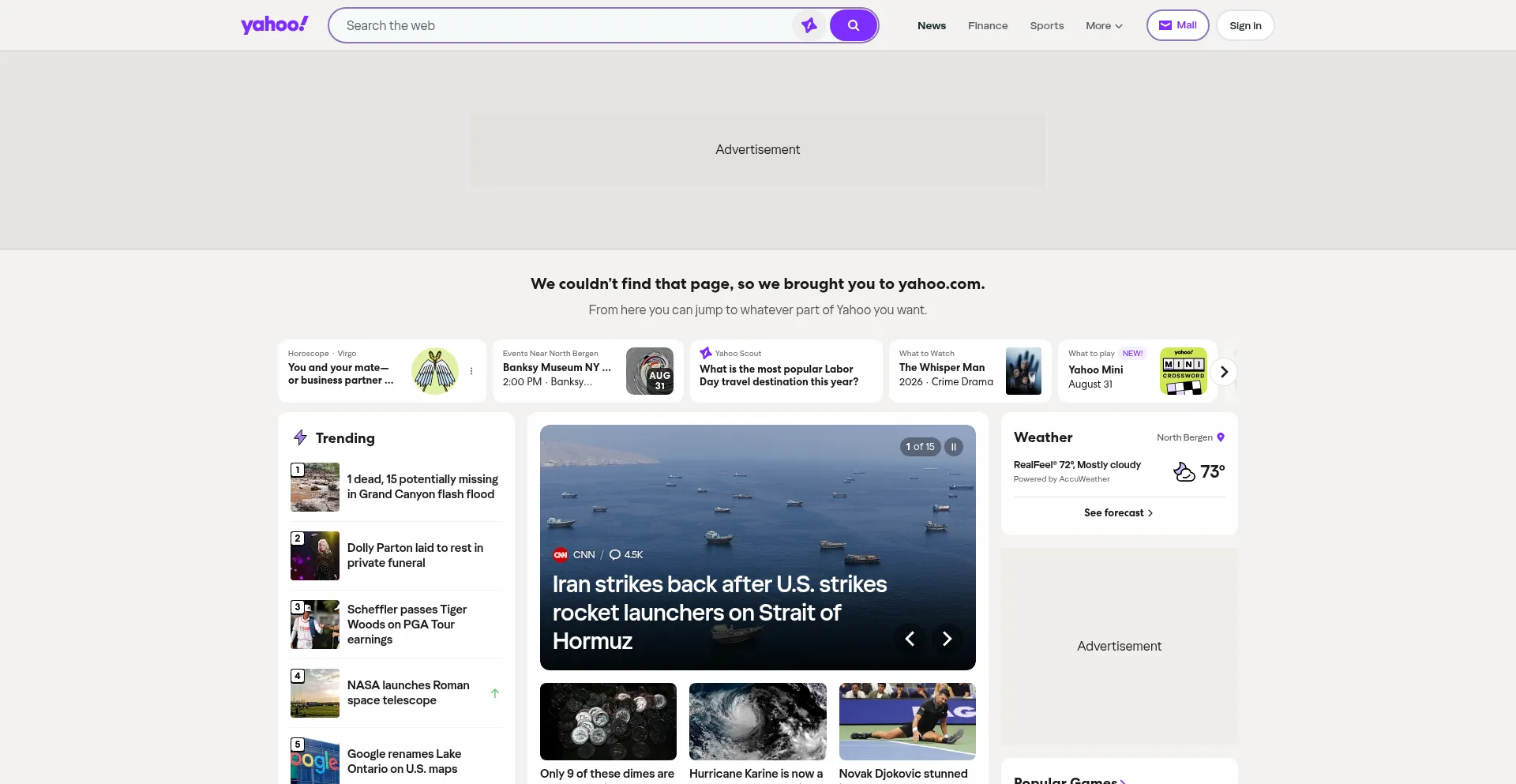Viewport: 1516px width, 784px height.
Task: Click the Mini Crossword game icon
Action: click(1184, 371)
